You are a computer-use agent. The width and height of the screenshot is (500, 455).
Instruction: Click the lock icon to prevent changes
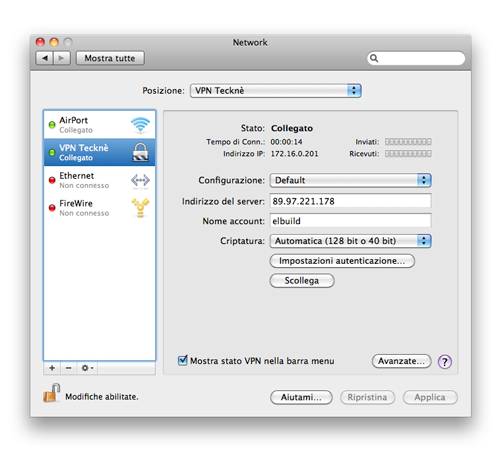point(51,393)
